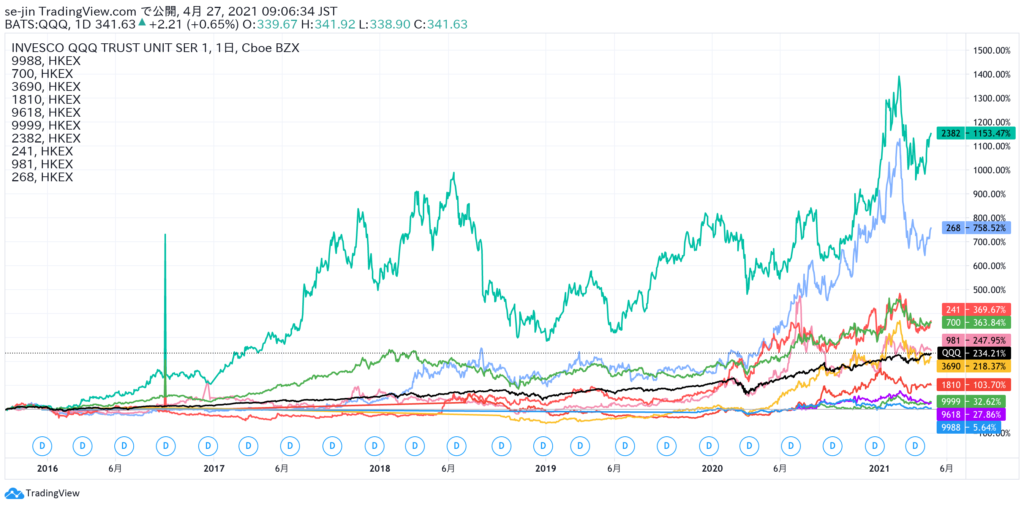Click the 2016 time axis label
This screenshot has width=1024, height=507.
coord(48,468)
